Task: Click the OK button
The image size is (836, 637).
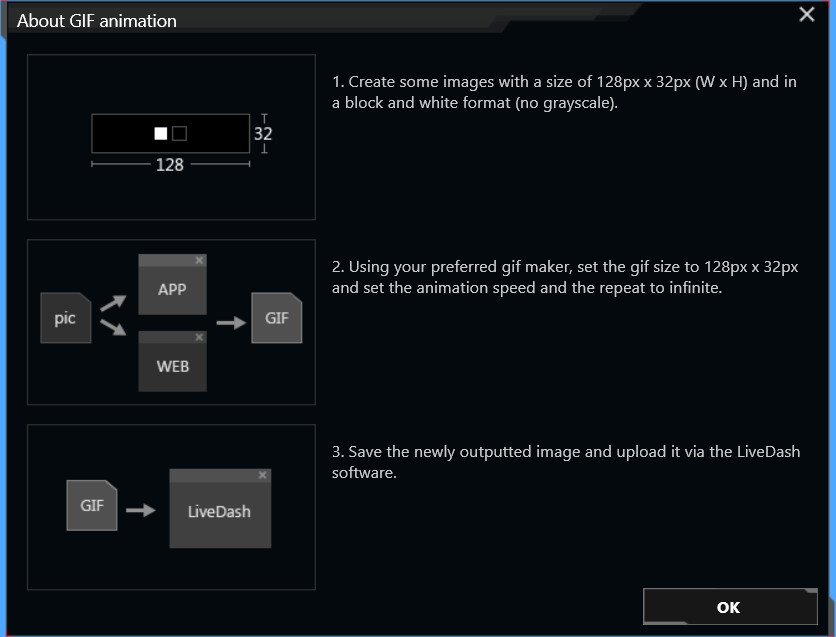Action: [x=730, y=607]
